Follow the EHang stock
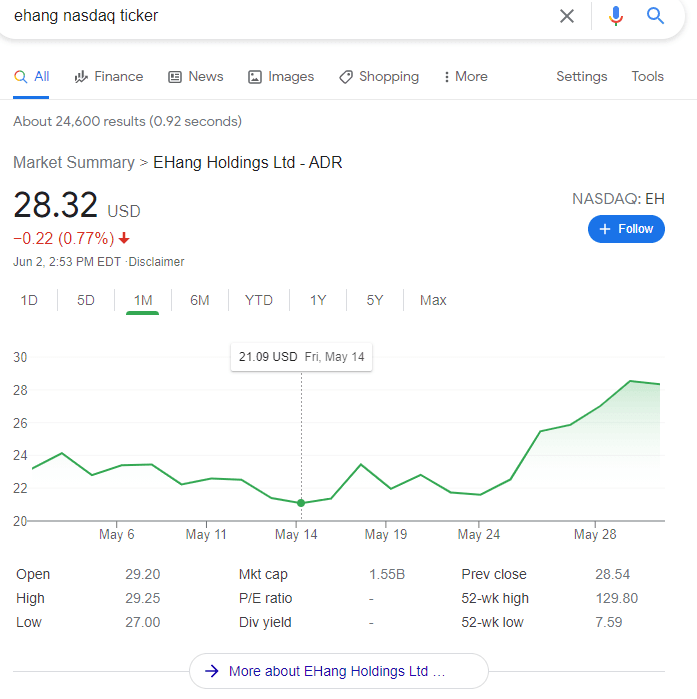Screen dimensions: 697x699 (626, 229)
